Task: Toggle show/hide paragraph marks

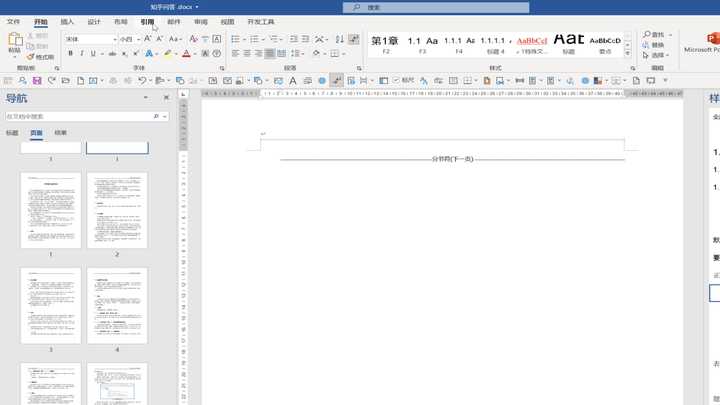Action: (354, 39)
